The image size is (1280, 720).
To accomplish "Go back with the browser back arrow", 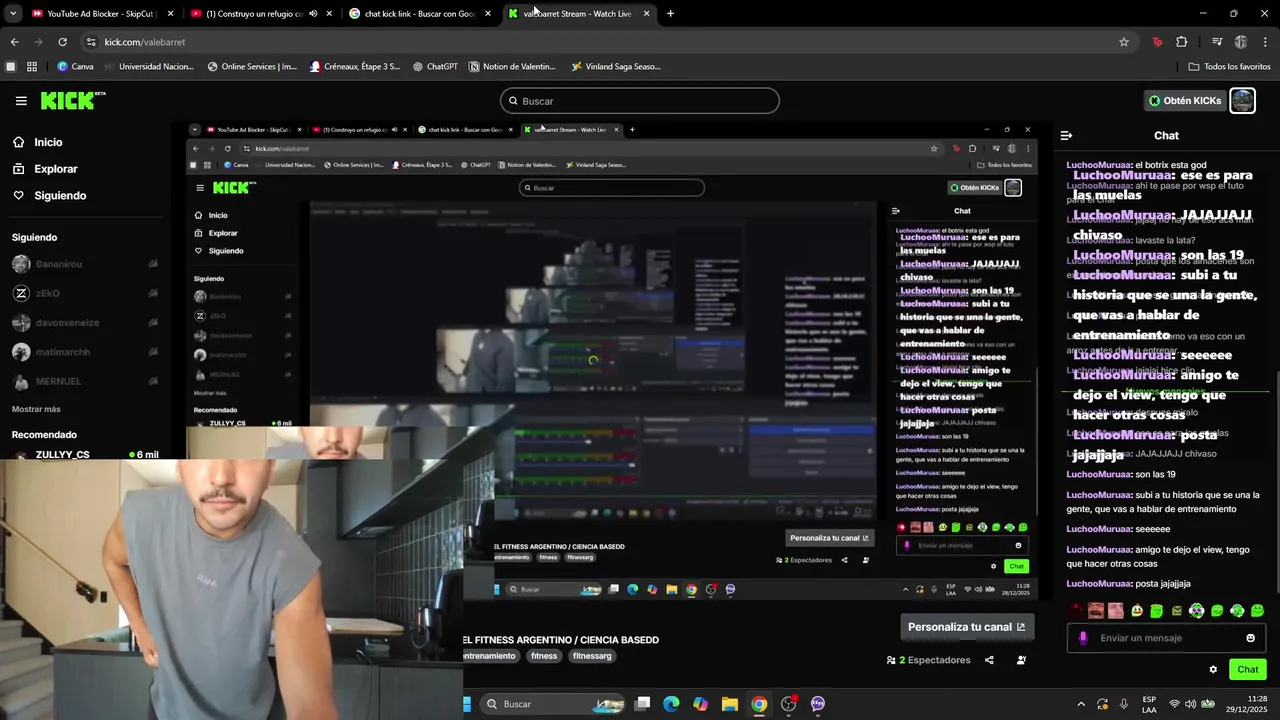I will (x=14, y=42).
